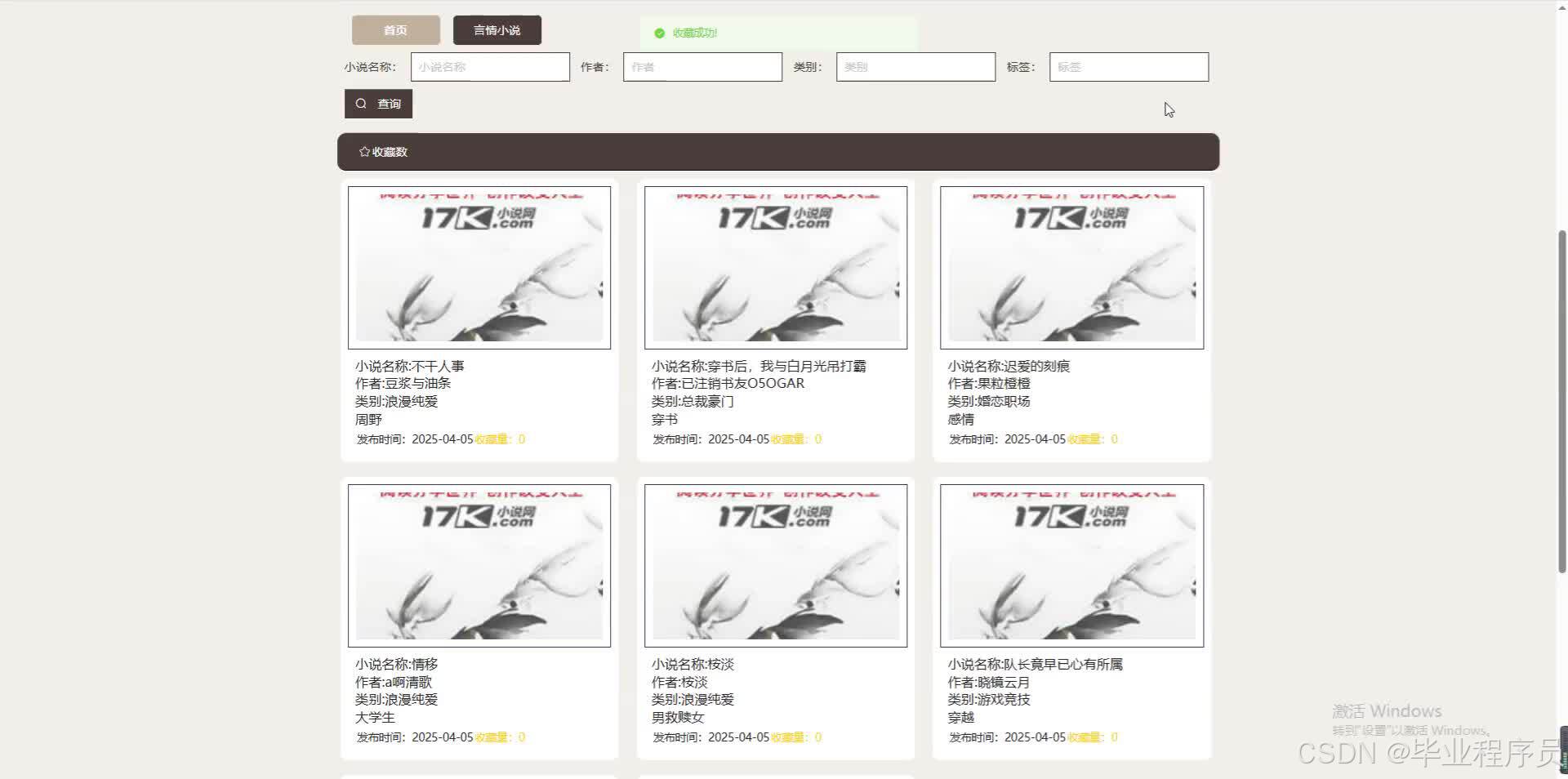Switch to the 言情小说 tab
The height and width of the screenshot is (779, 1568).
tap(496, 29)
